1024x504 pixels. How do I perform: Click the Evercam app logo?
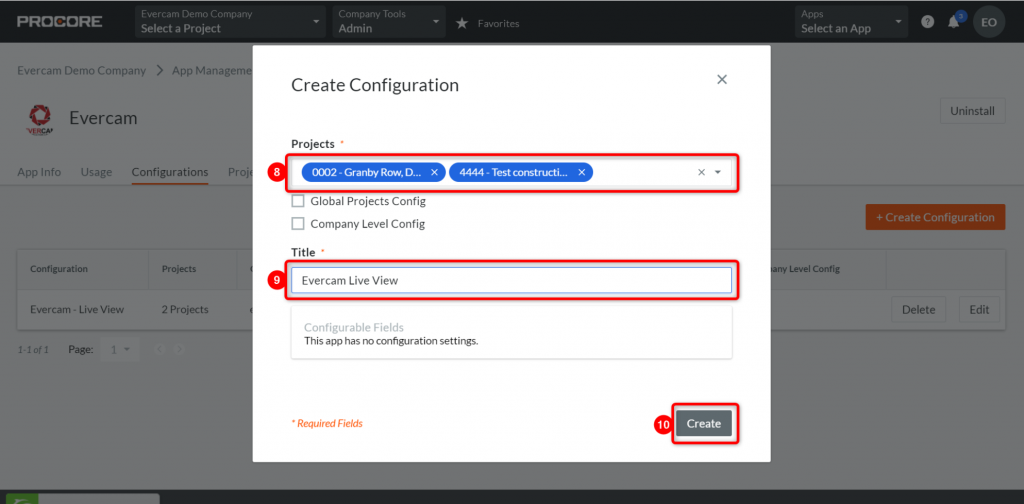(x=40, y=118)
